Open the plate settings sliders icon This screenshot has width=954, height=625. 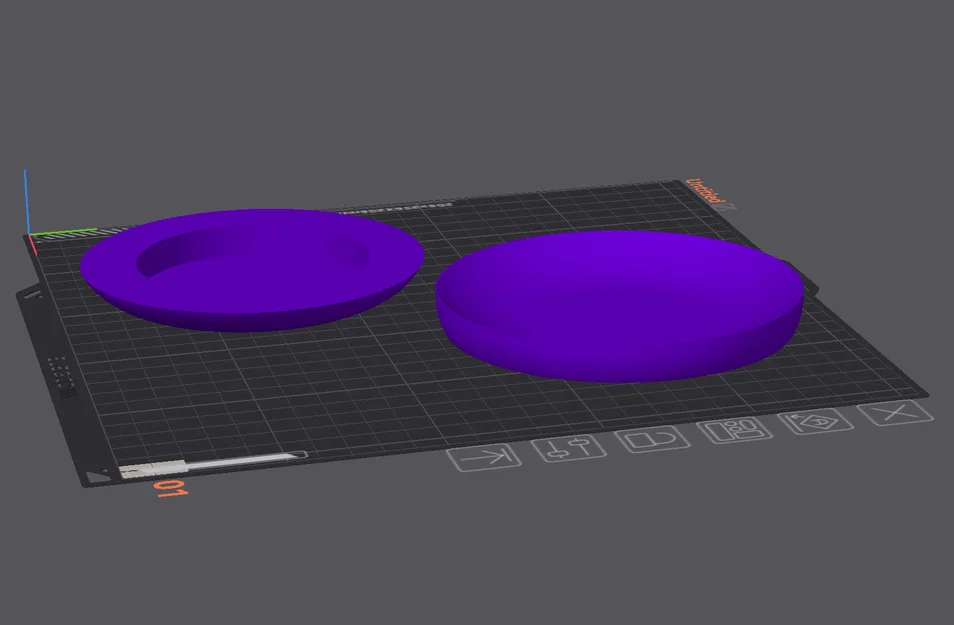(x=569, y=449)
